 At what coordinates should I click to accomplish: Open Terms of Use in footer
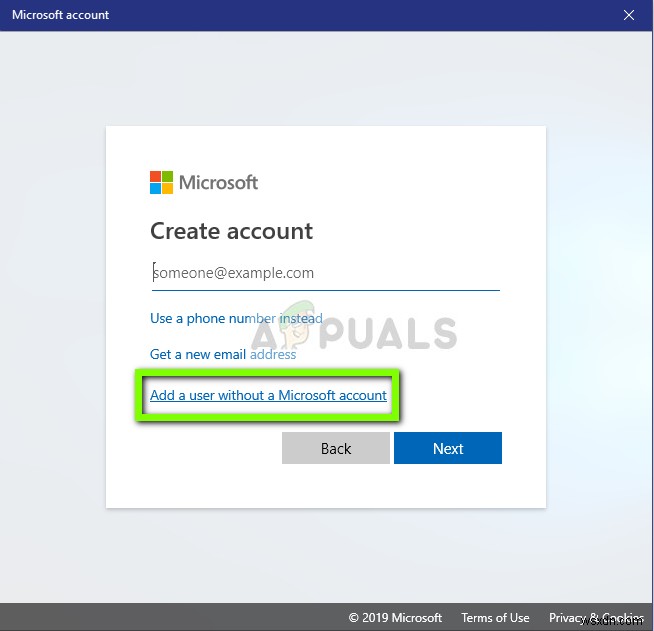click(495, 618)
